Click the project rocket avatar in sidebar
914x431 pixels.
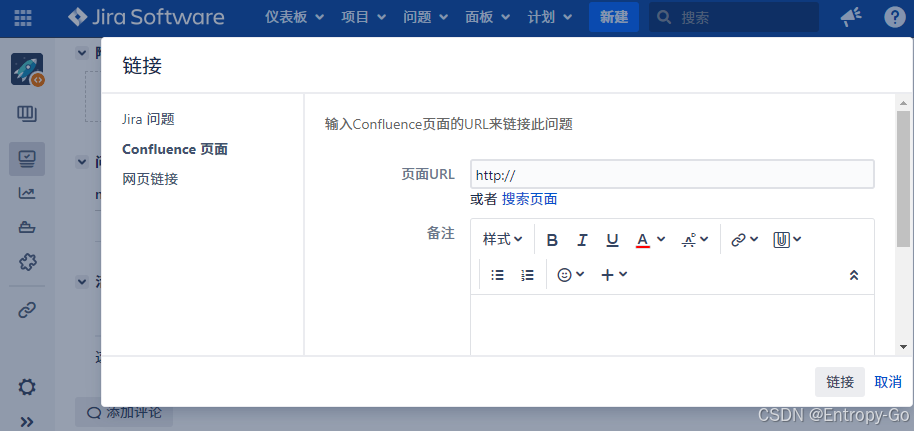pos(27,69)
